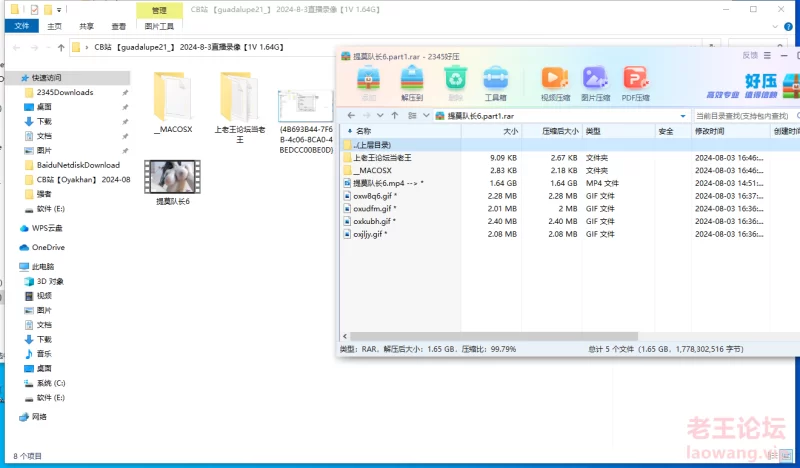
Task: Open the 工具箱 toolbox
Action: pos(496,82)
